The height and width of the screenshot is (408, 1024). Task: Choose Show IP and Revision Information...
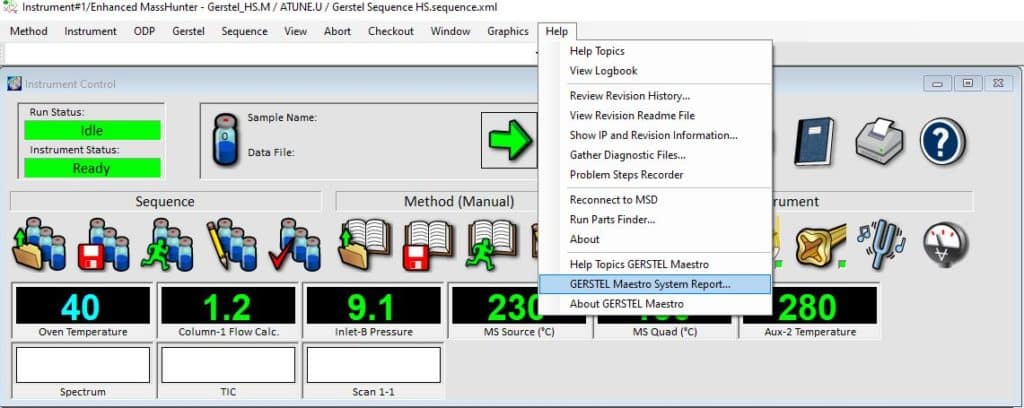click(x=654, y=135)
